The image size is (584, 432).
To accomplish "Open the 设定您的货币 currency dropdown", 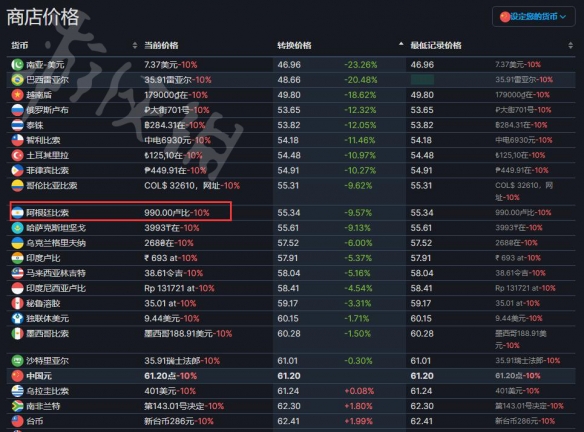I will pos(533,17).
